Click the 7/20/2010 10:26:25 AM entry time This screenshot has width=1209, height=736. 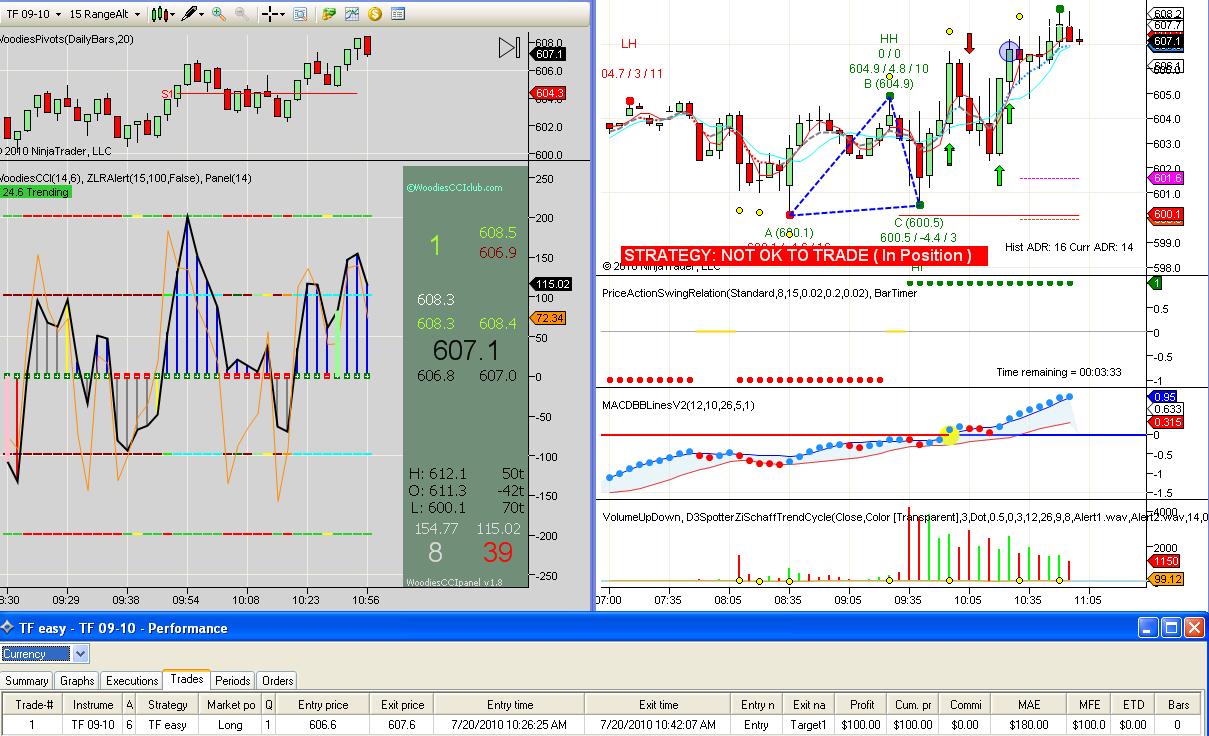pos(510,725)
